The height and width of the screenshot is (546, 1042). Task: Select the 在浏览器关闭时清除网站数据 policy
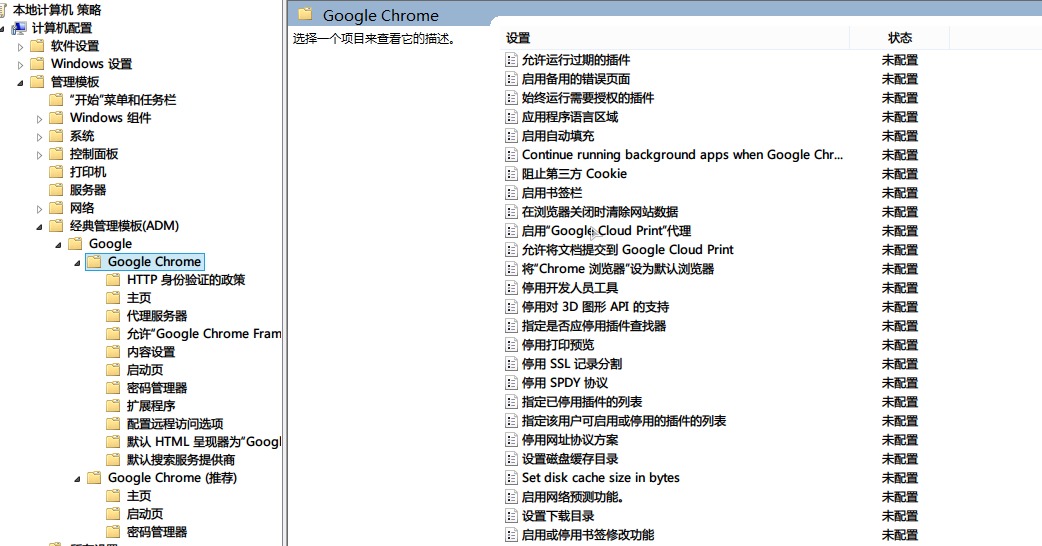(x=599, y=212)
